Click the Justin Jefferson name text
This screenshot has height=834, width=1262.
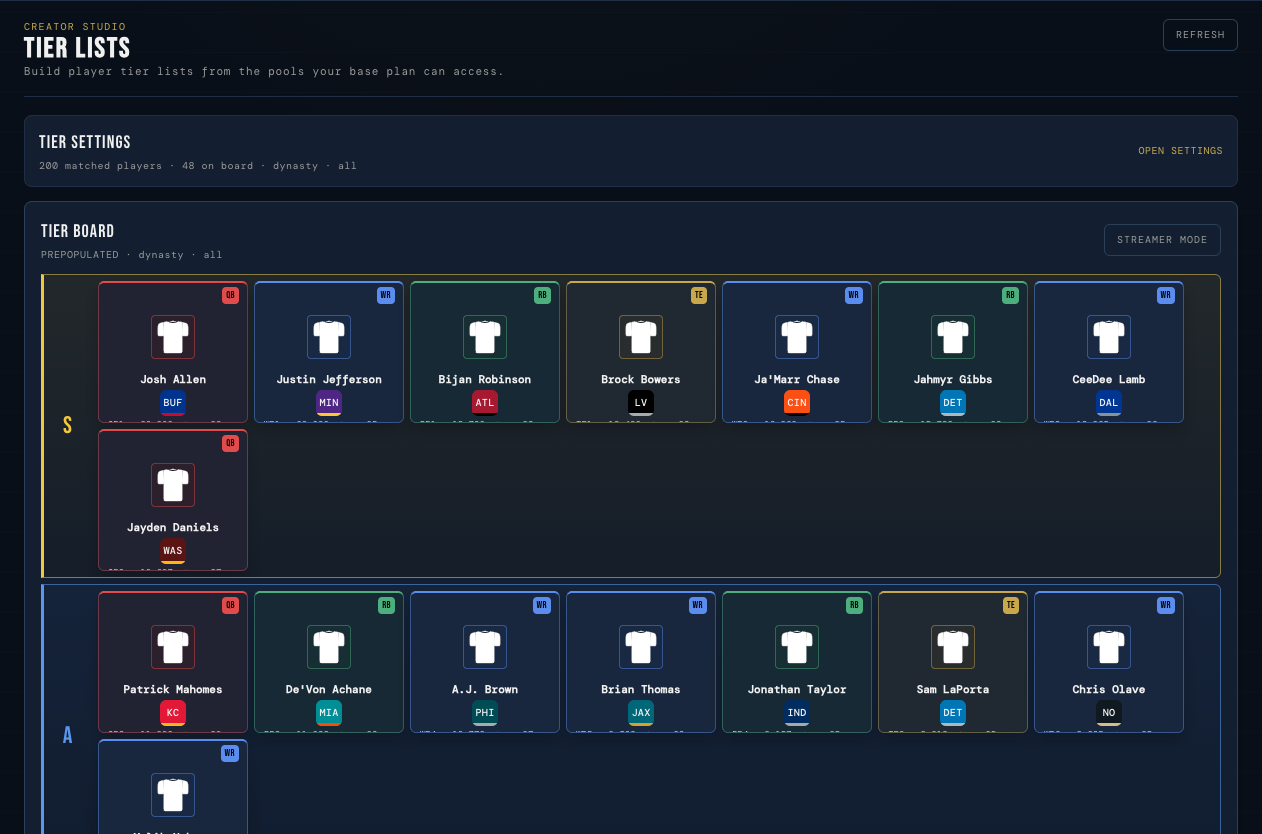[x=329, y=379]
